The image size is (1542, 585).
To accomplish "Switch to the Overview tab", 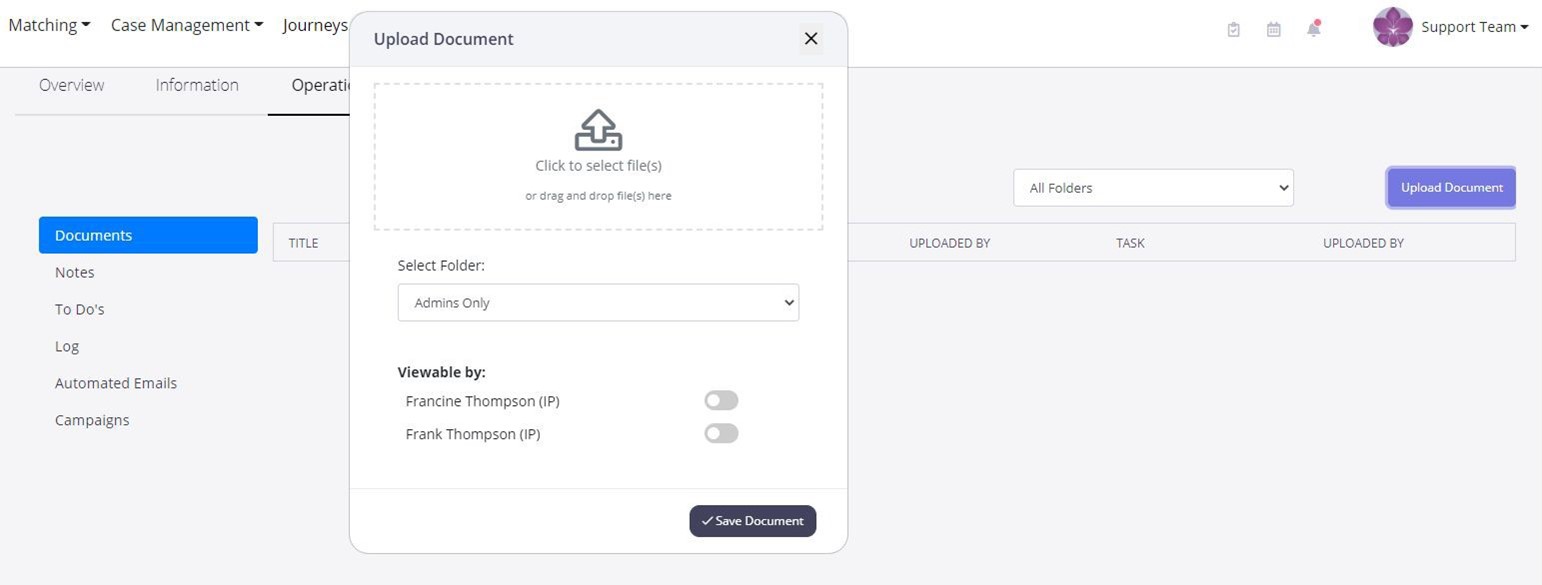I will [71, 85].
